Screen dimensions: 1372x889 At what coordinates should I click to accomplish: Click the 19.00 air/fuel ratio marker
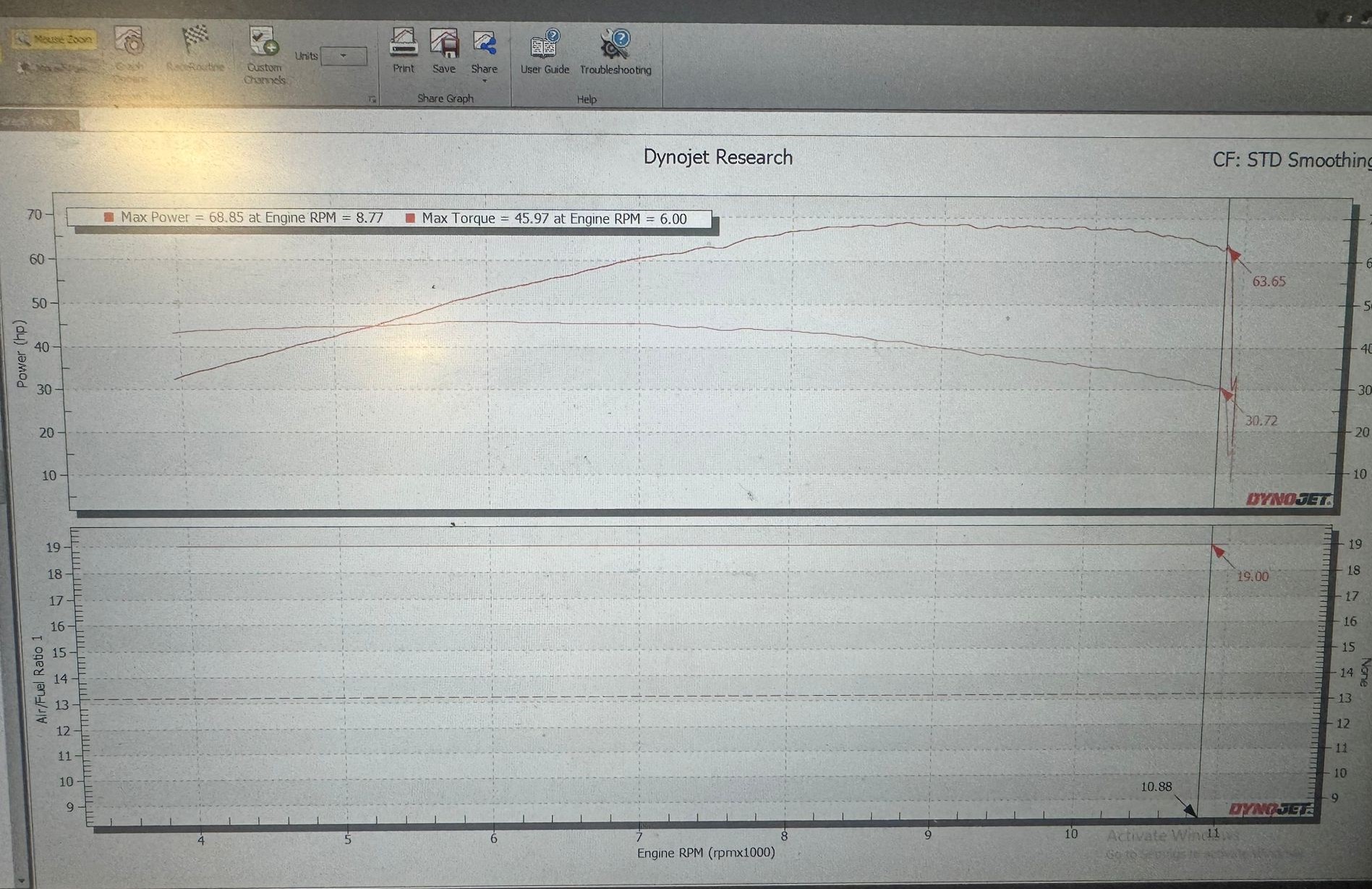pos(1252,577)
